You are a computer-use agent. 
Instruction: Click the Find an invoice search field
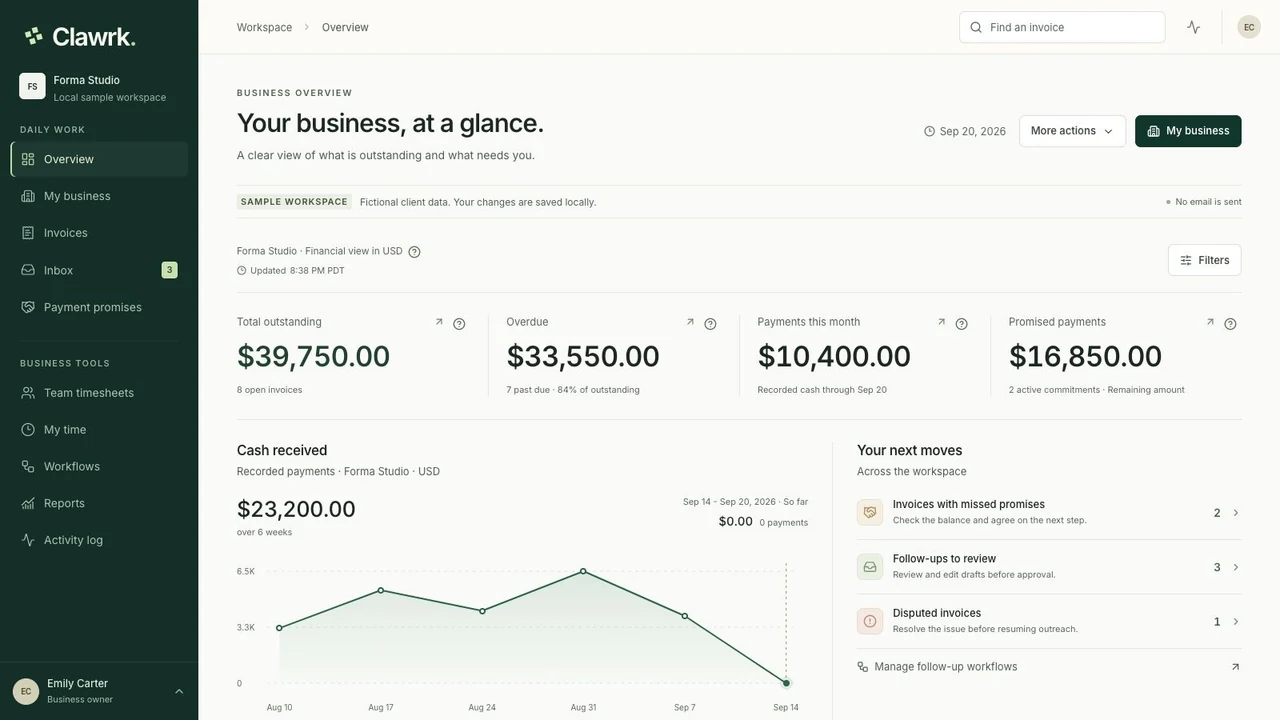click(x=1062, y=27)
